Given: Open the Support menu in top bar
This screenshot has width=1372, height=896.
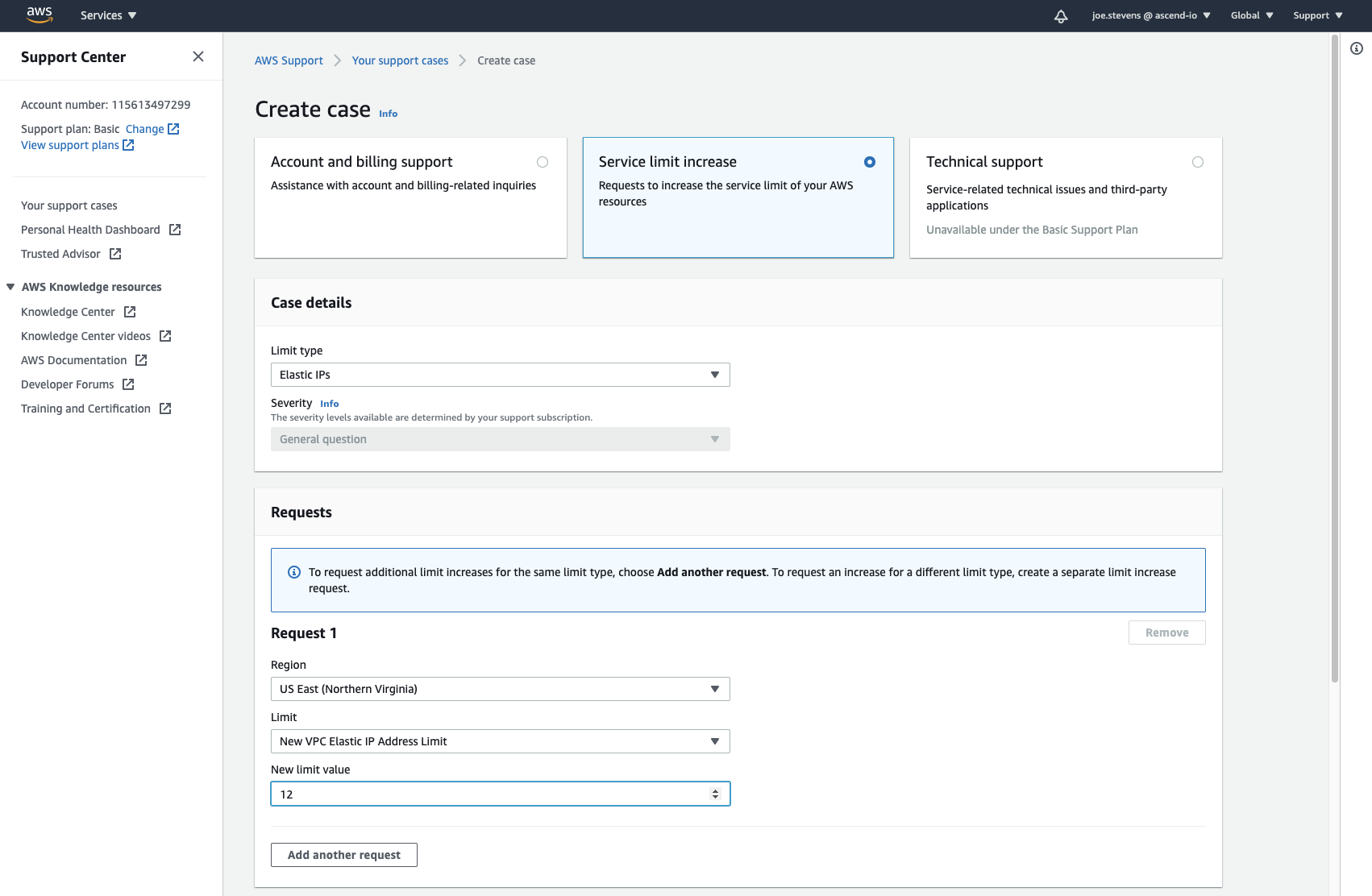Looking at the screenshot, I should (1318, 15).
